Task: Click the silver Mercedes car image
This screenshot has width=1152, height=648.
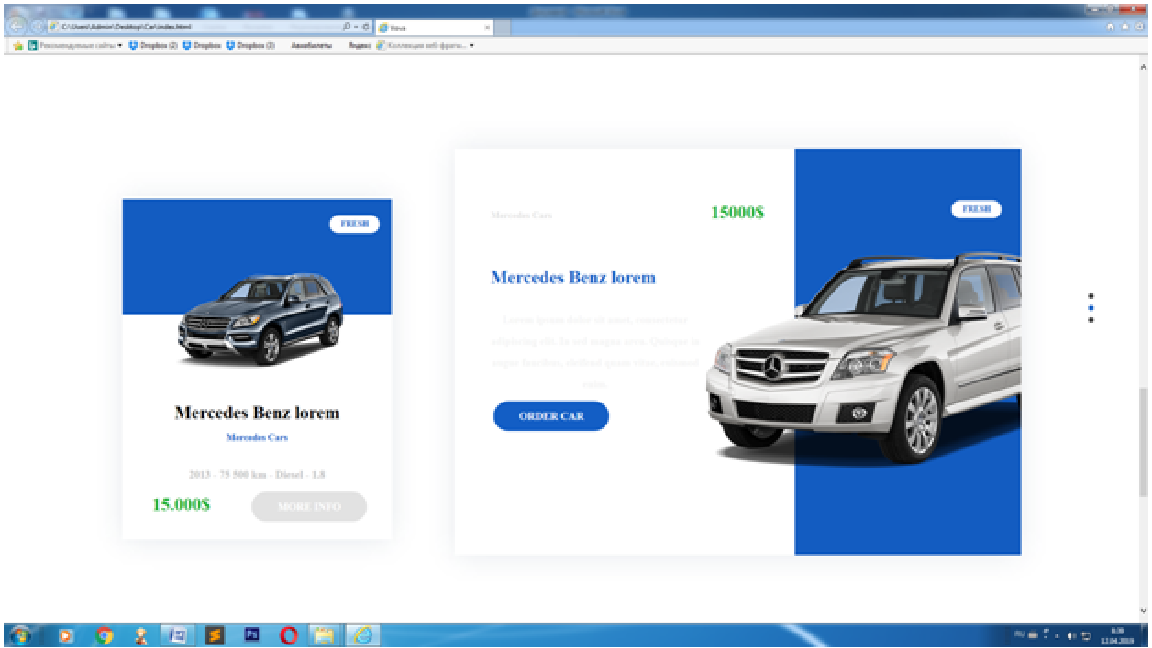Action: click(863, 358)
